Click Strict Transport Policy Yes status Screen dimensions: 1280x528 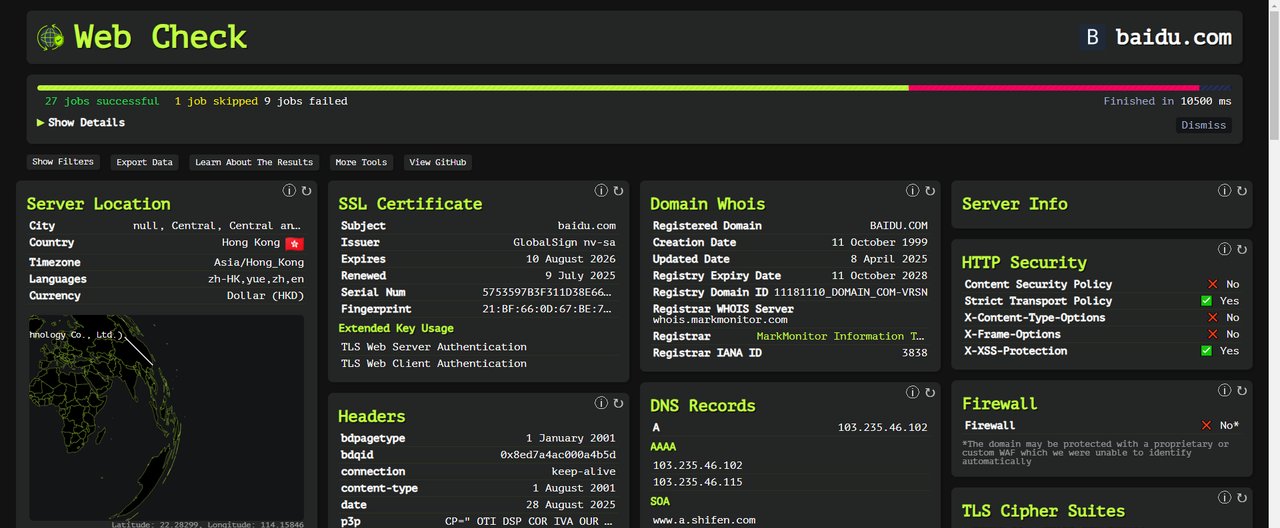pyautogui.click(x=1220, y=301)
